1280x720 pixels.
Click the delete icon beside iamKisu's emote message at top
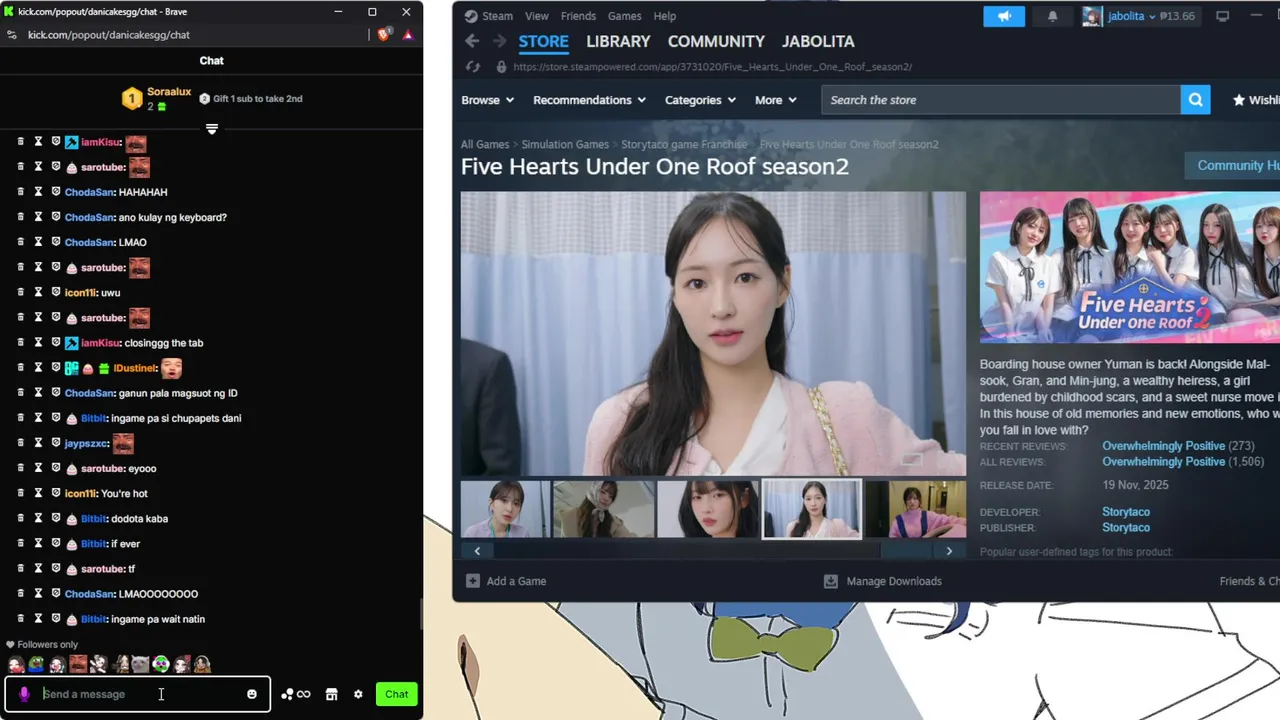(20, 142)
